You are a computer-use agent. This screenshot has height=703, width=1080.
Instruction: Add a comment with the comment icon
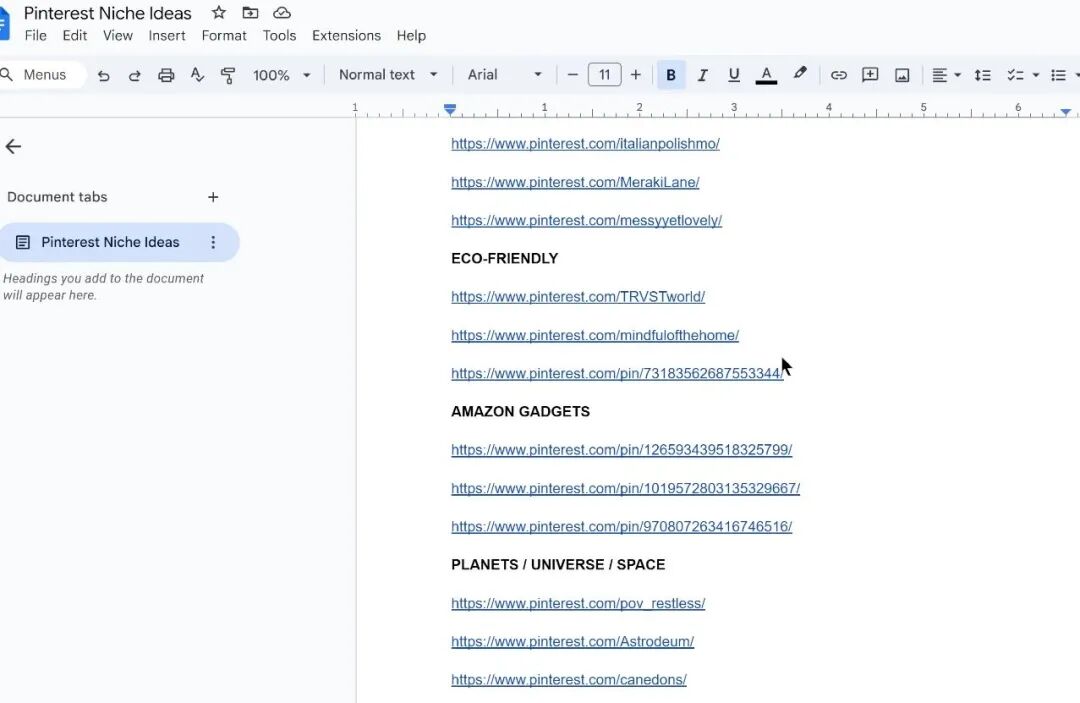click(x=870, y=75)
